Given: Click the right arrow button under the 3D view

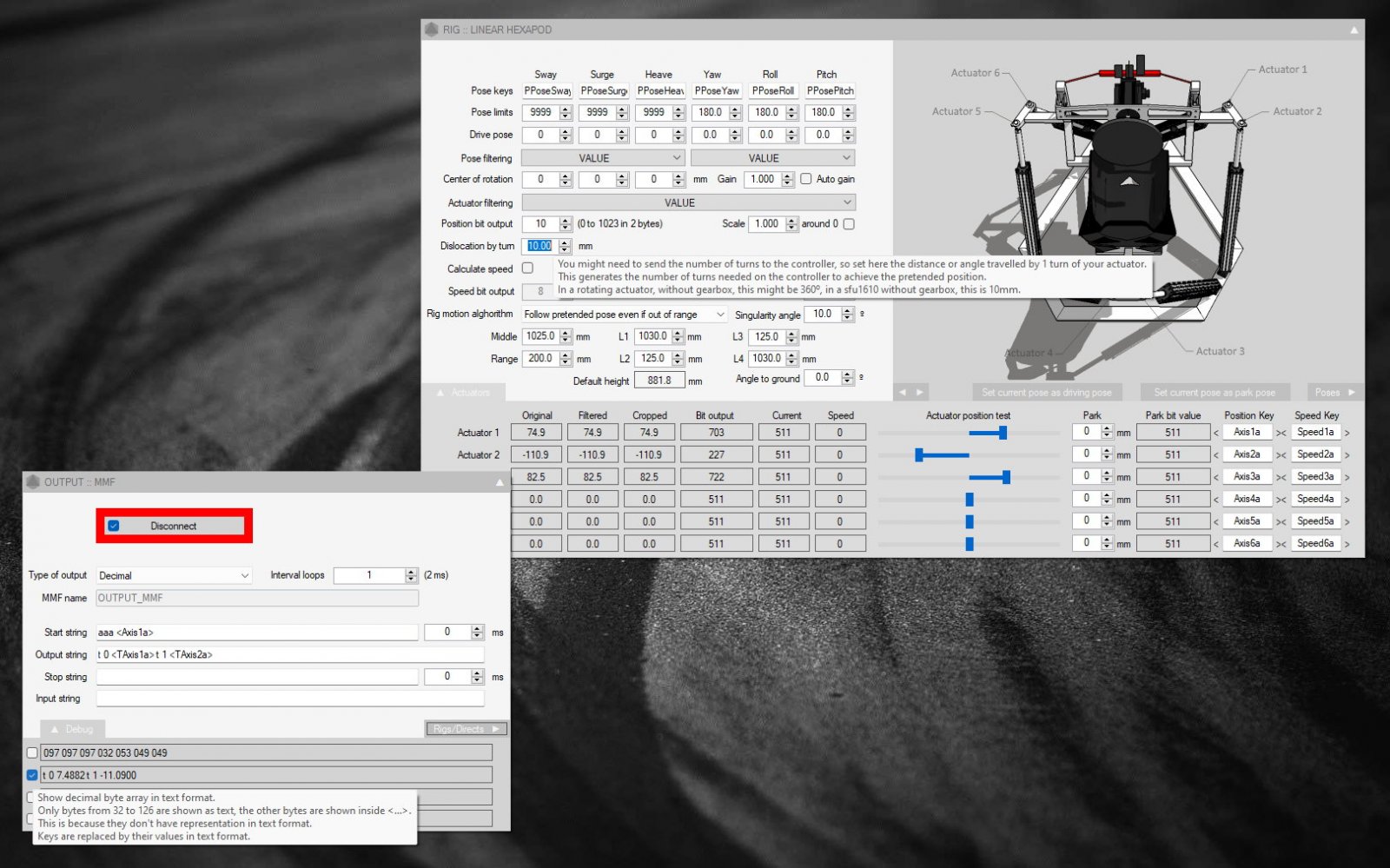Looking at the screenshot, I should [x=919, y=393].
